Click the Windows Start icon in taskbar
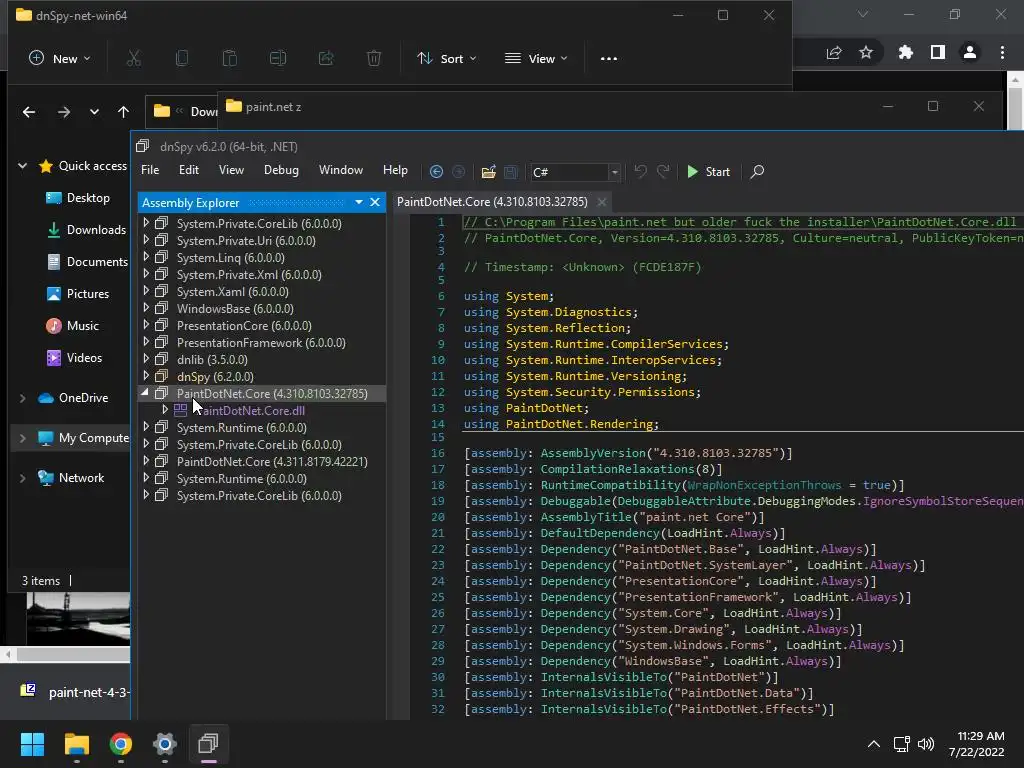Screen dimensions: 1024x768 pyautogui.click(x=33, y=744)
